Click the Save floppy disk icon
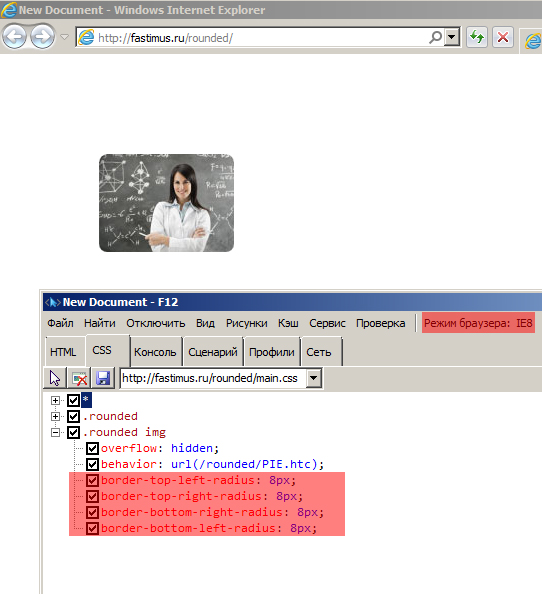The image size is (542, 594). click(103, 378)
